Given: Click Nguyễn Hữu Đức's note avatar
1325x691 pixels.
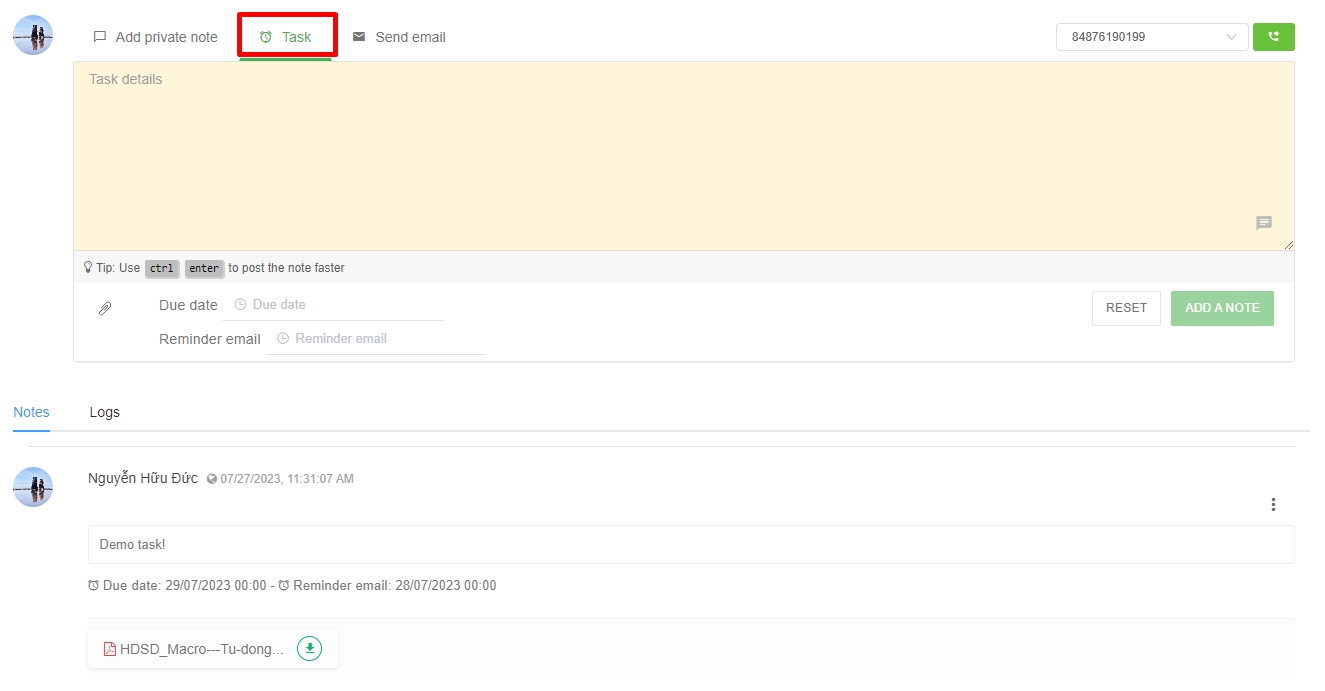Looking at the screenshot, I should [33, 487].
